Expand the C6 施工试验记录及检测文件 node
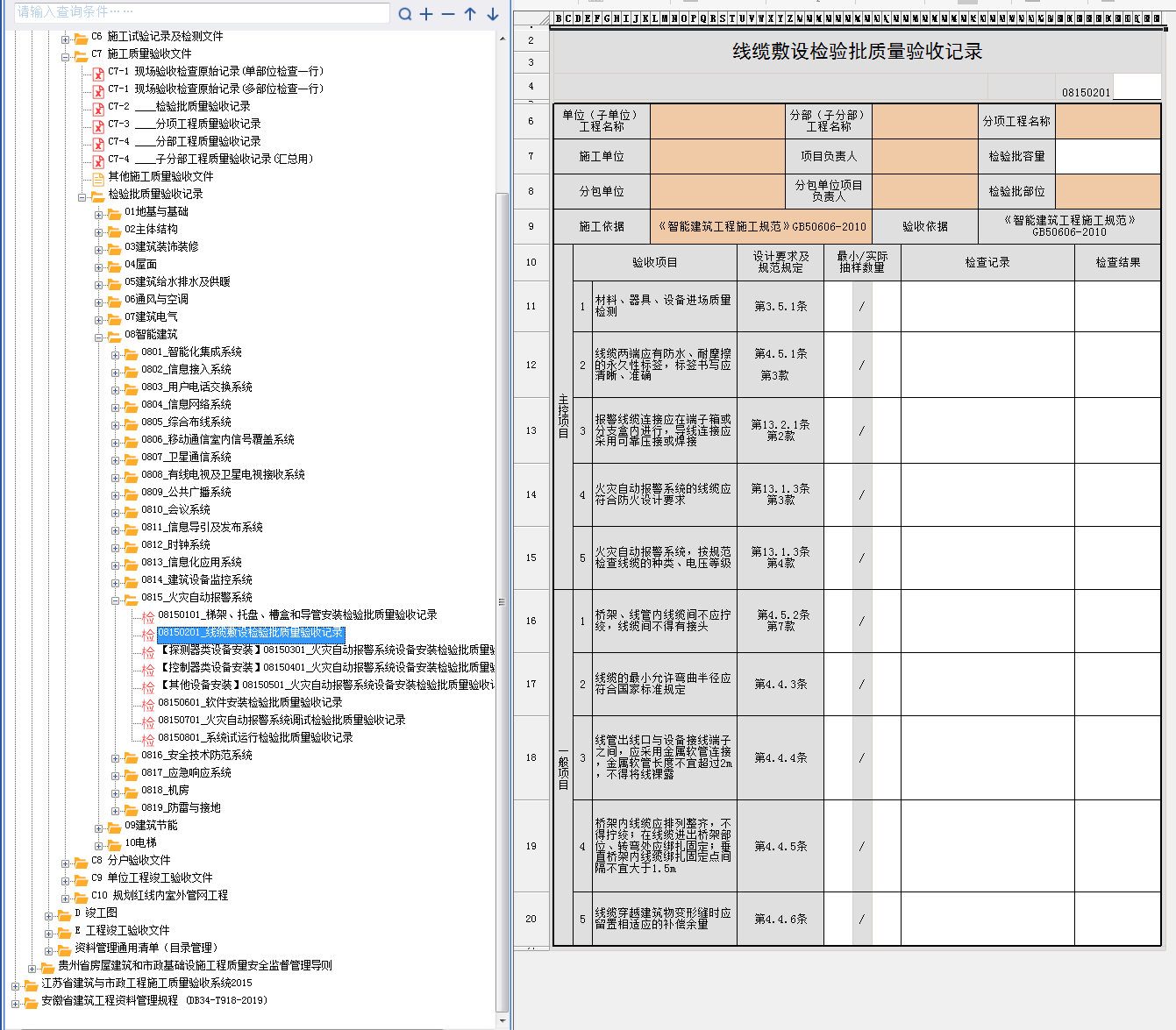Viewport: 1176px width, 1030px height. point(65,39)
